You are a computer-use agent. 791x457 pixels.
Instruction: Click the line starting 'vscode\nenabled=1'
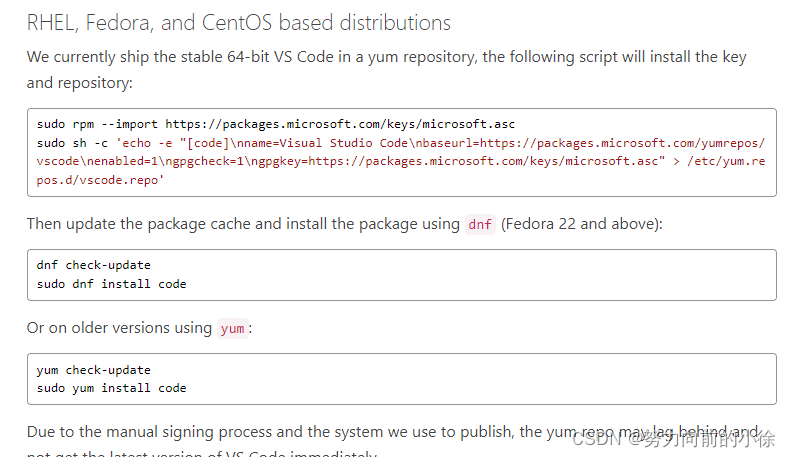(x=401, y=161)
